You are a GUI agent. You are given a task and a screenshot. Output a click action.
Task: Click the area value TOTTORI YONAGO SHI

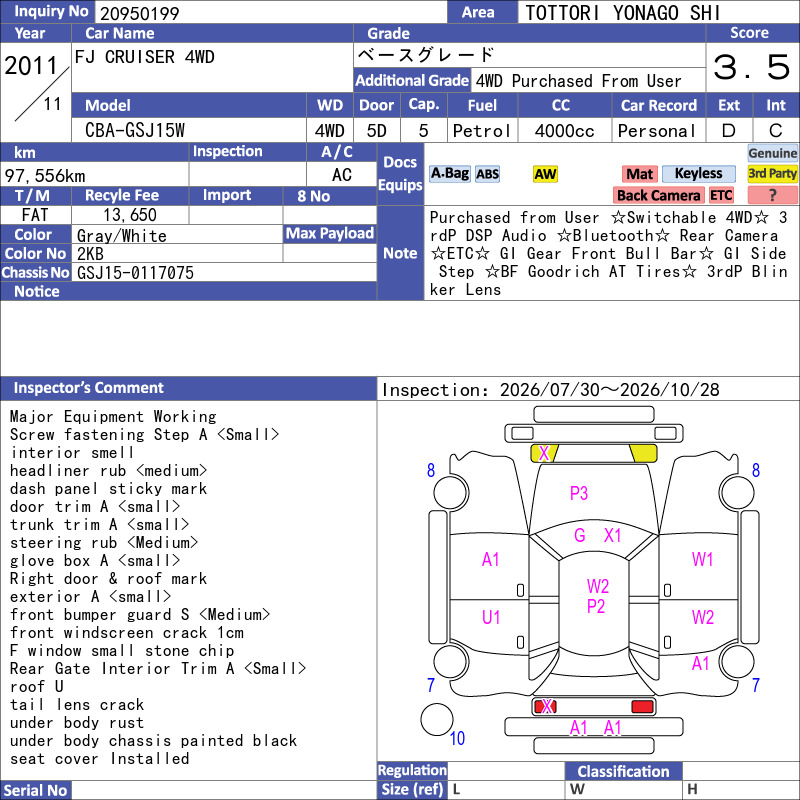click(x=622, y=13)
